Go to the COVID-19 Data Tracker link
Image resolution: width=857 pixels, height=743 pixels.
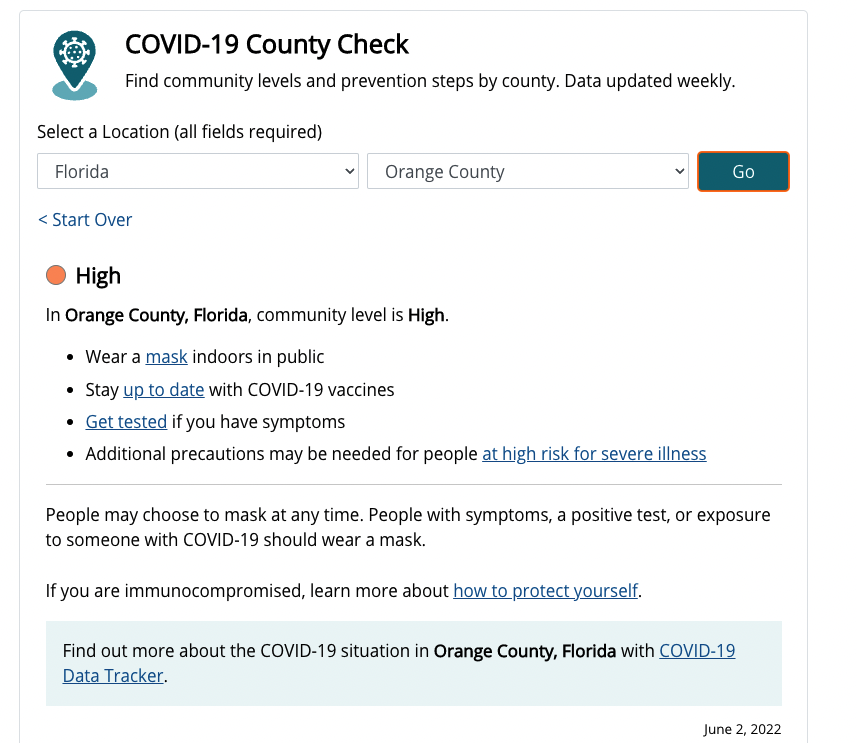click(697, 651)
